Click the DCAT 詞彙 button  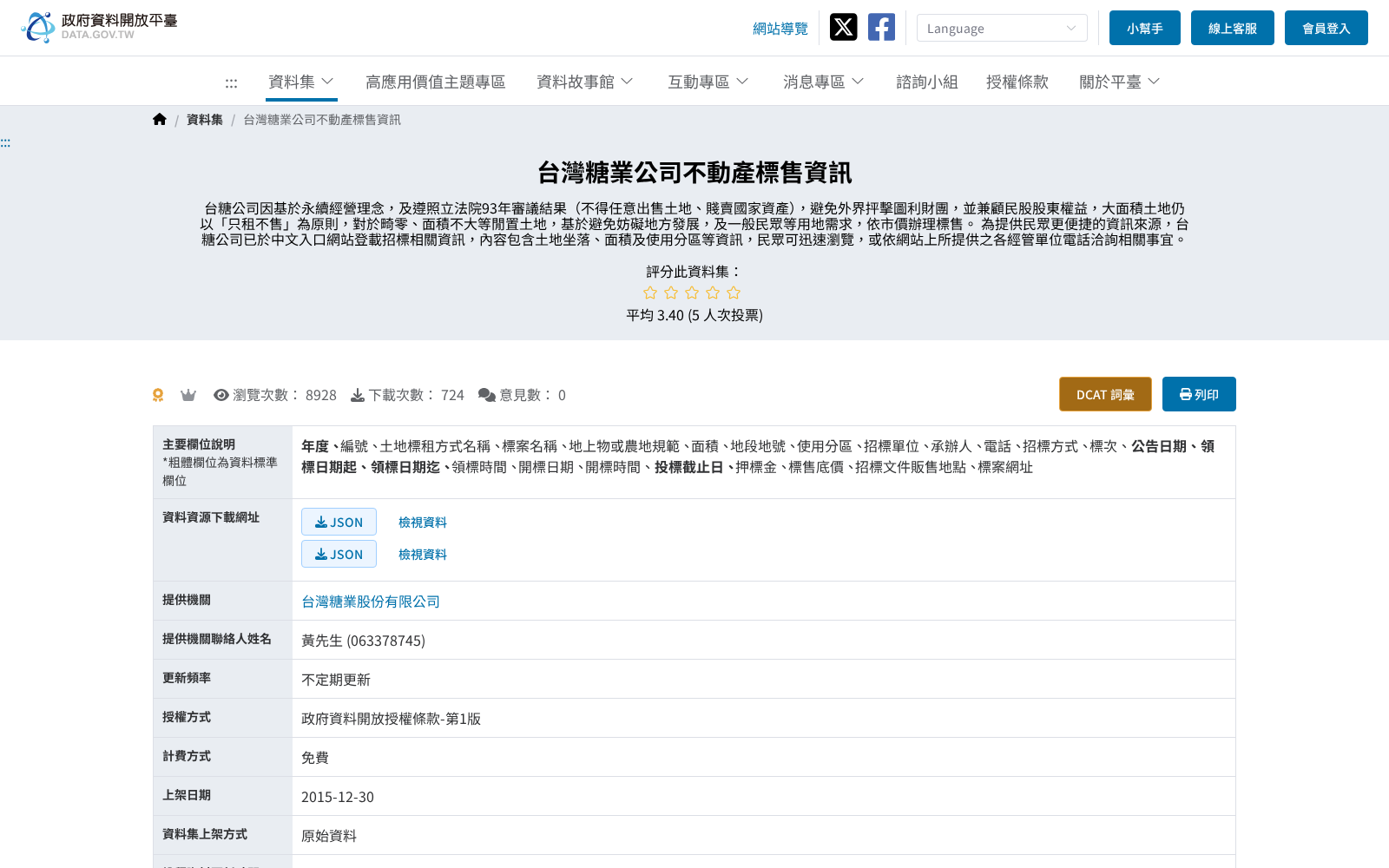point(1105,394)
